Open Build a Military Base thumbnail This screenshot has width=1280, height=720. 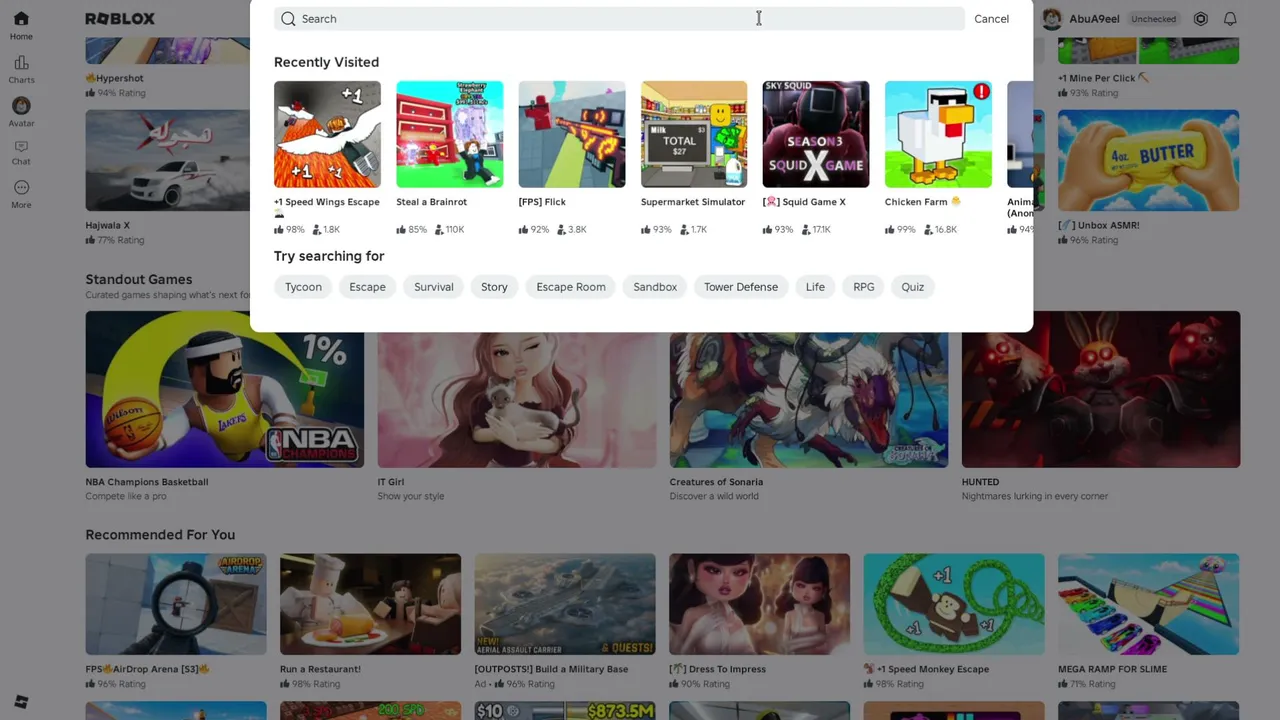pyautogui.click(x=565, y=604)
